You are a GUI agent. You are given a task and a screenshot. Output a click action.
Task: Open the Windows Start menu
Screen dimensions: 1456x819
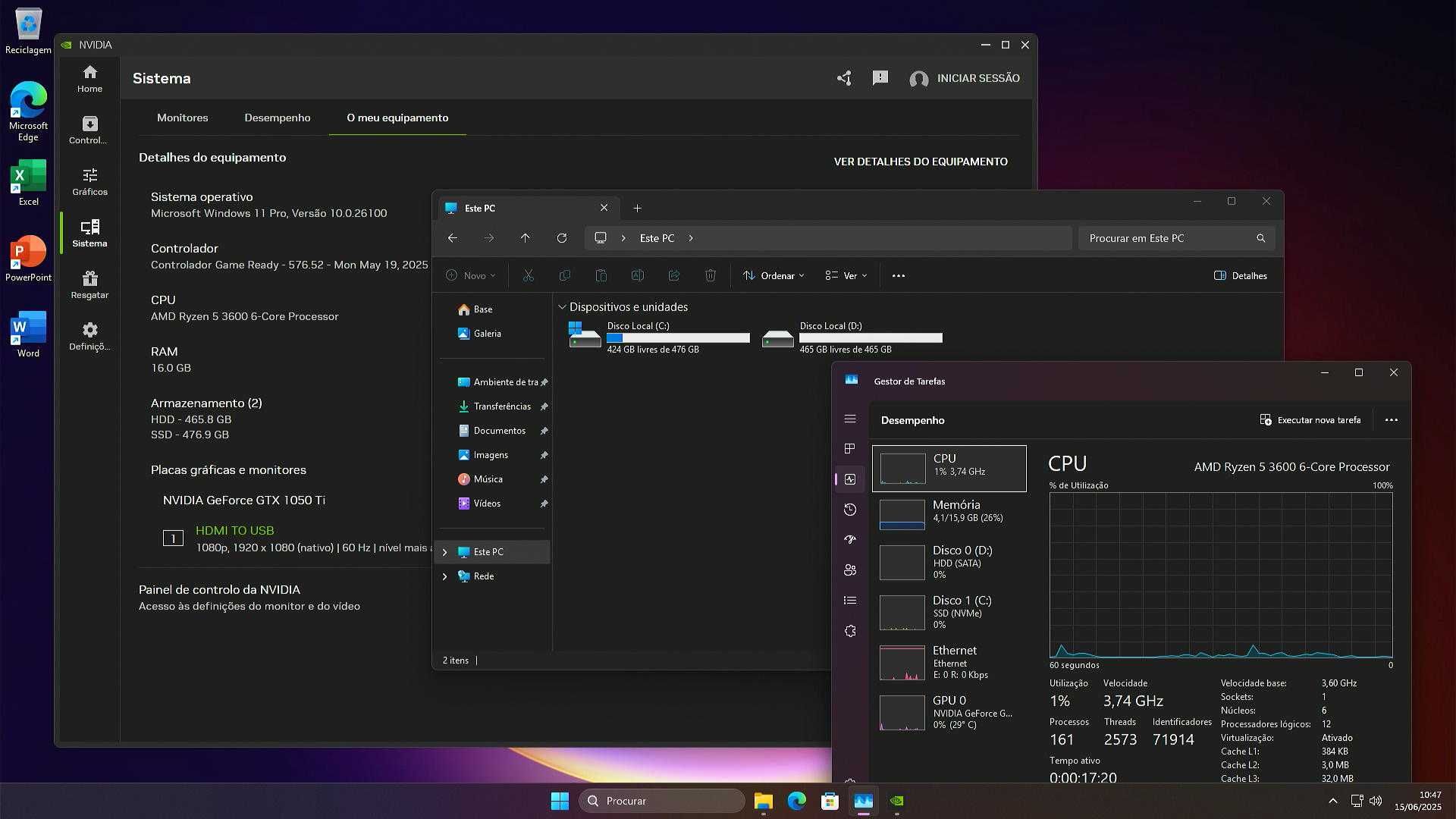[x=560, y=801]
